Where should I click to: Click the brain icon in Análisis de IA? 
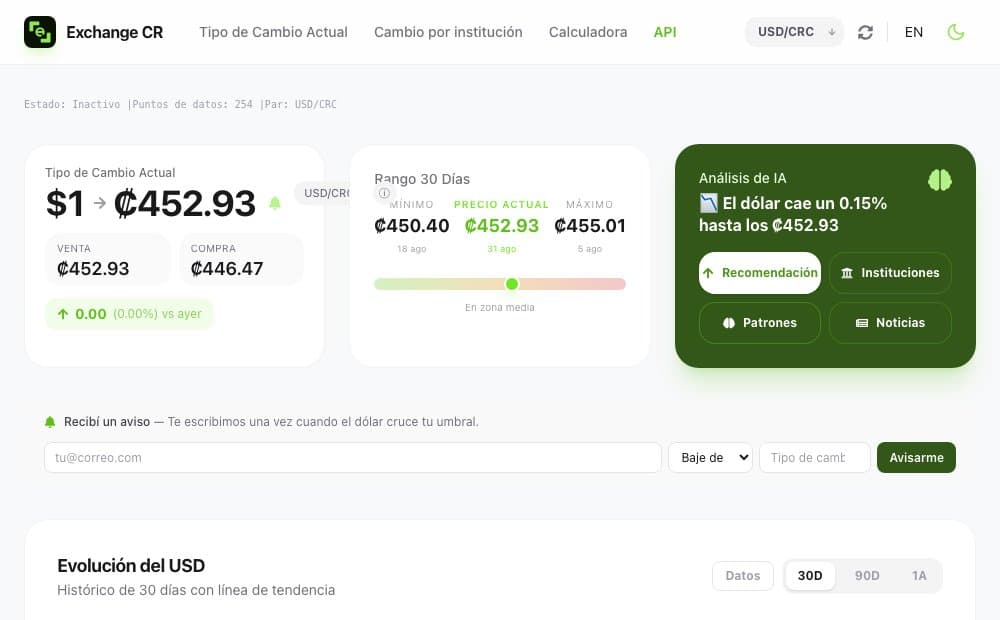[x=939, y=180]
